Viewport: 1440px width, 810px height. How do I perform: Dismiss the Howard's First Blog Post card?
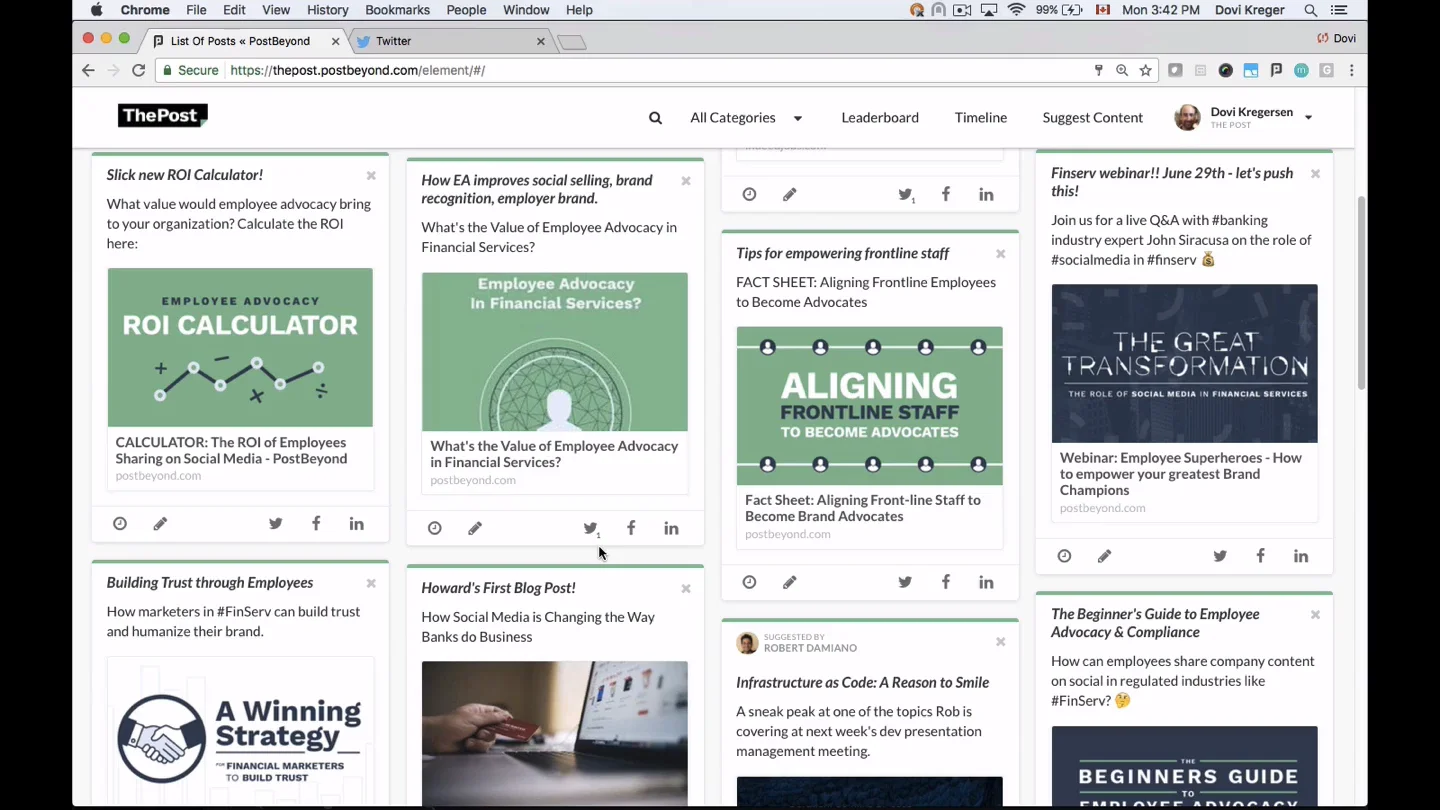pyautogui.click(x=686, y=589)
